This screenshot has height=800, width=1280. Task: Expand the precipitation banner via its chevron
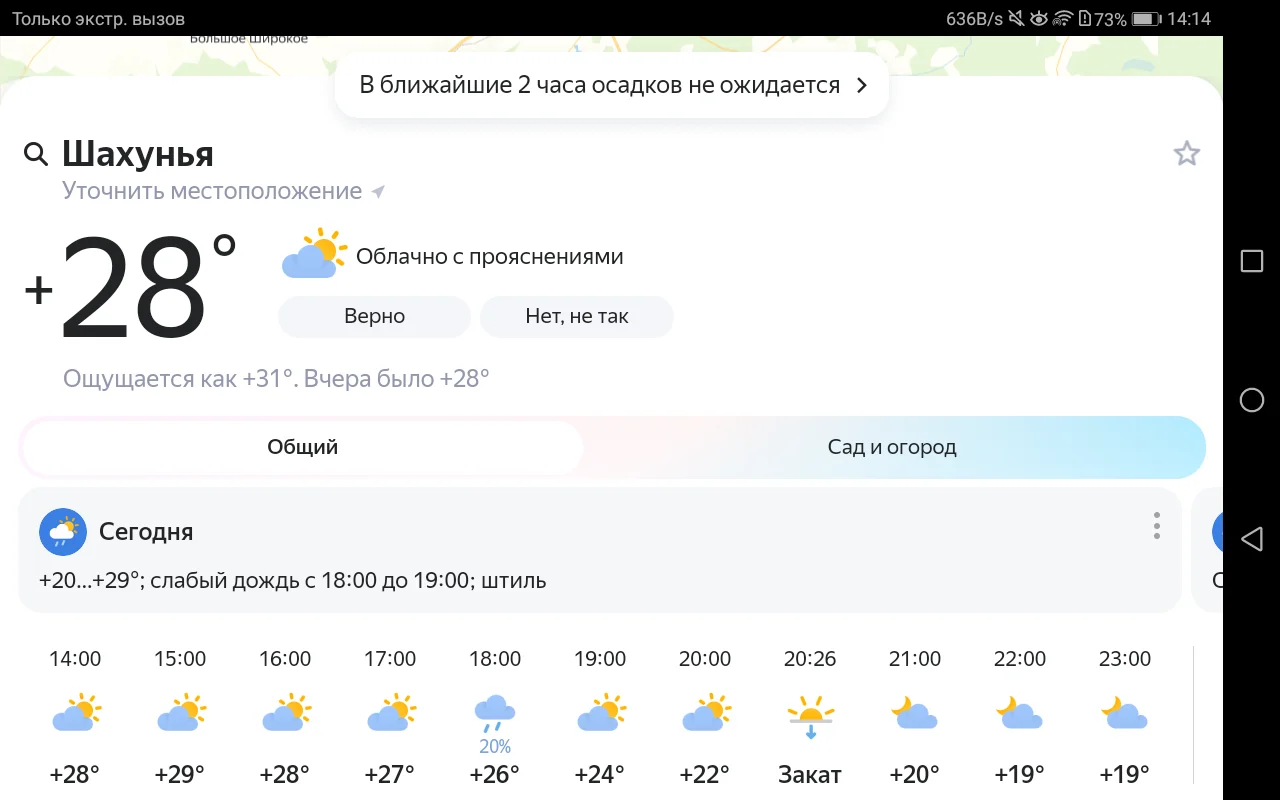pyautogui.click(x=861, y=85)
